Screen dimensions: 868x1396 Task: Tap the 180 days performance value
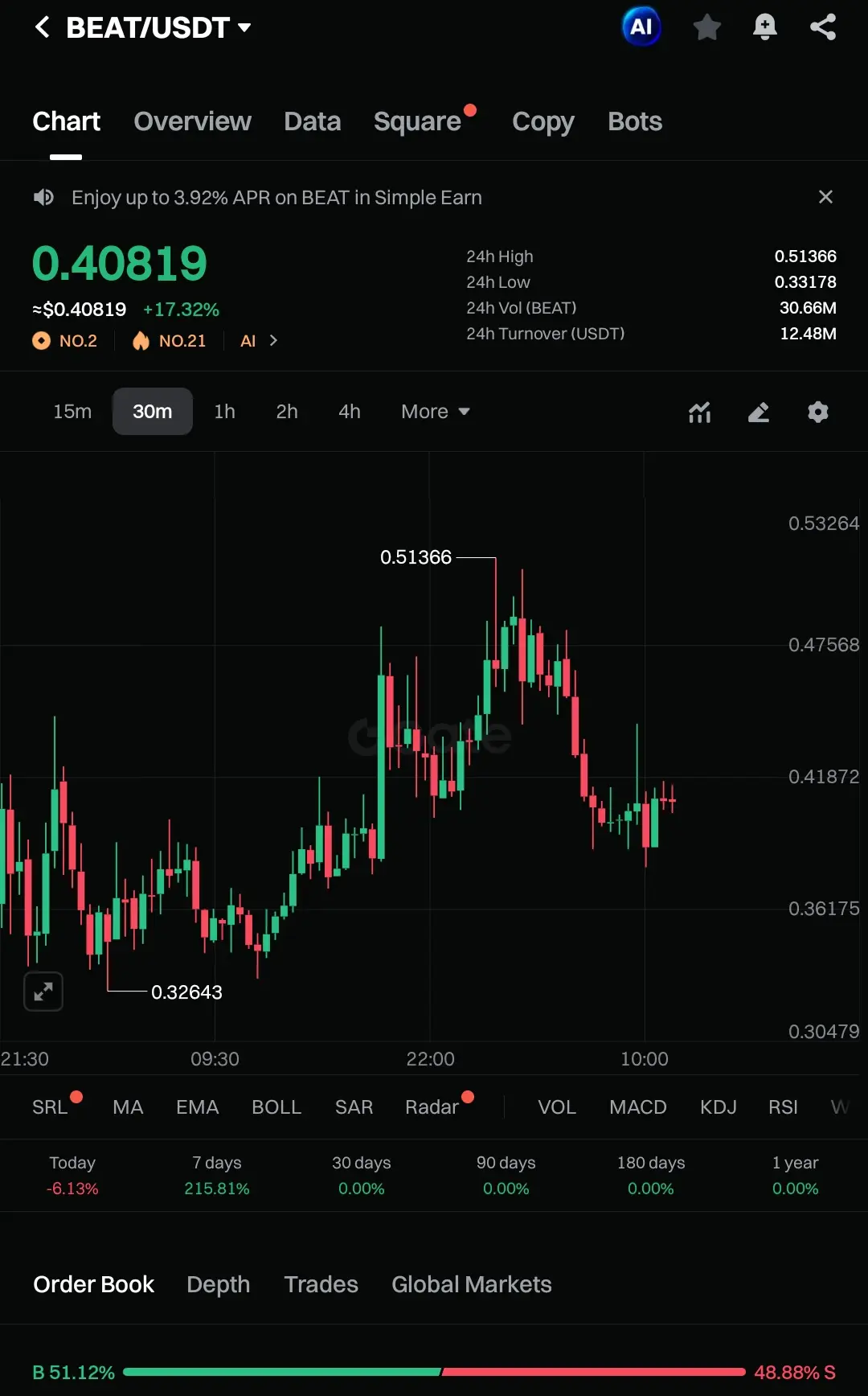651,1189
